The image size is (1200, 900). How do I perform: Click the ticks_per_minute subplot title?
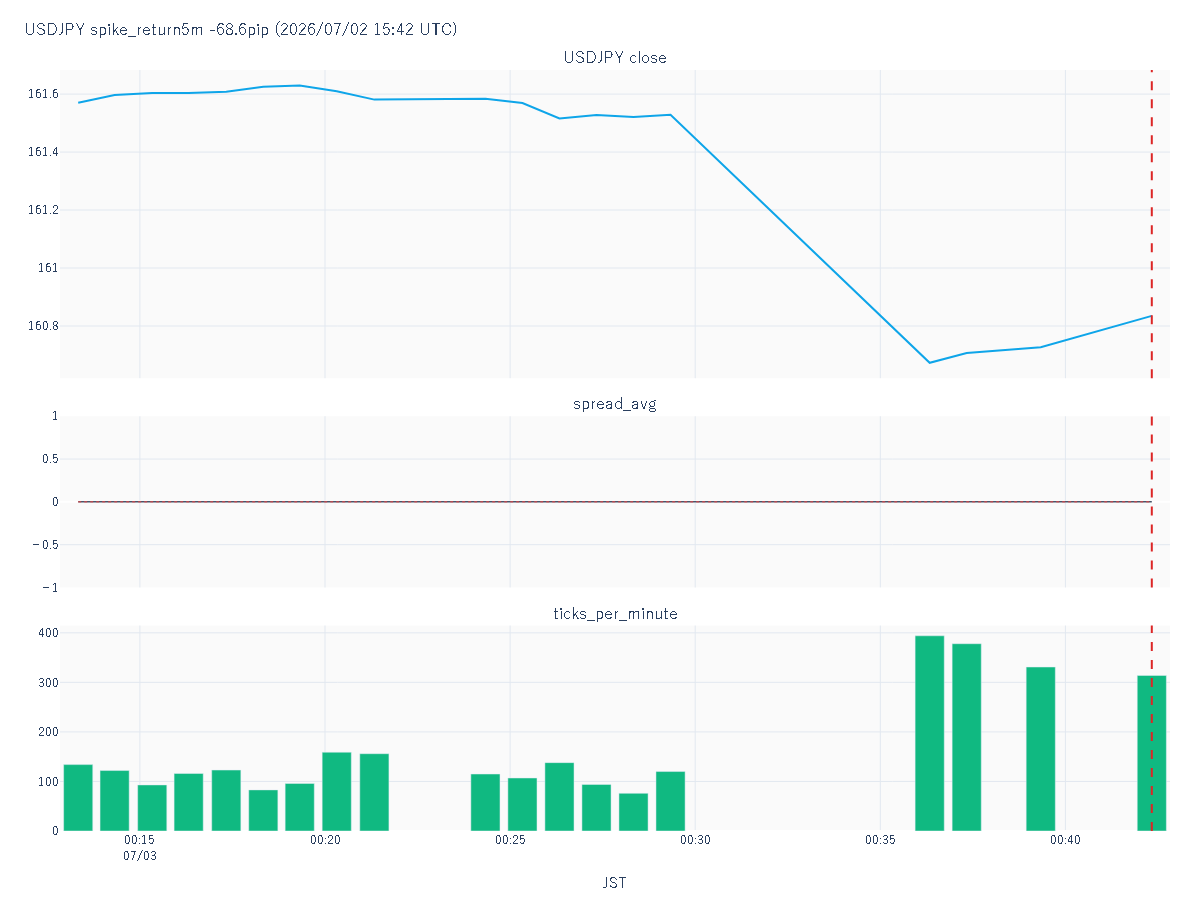tap(615, 613)
